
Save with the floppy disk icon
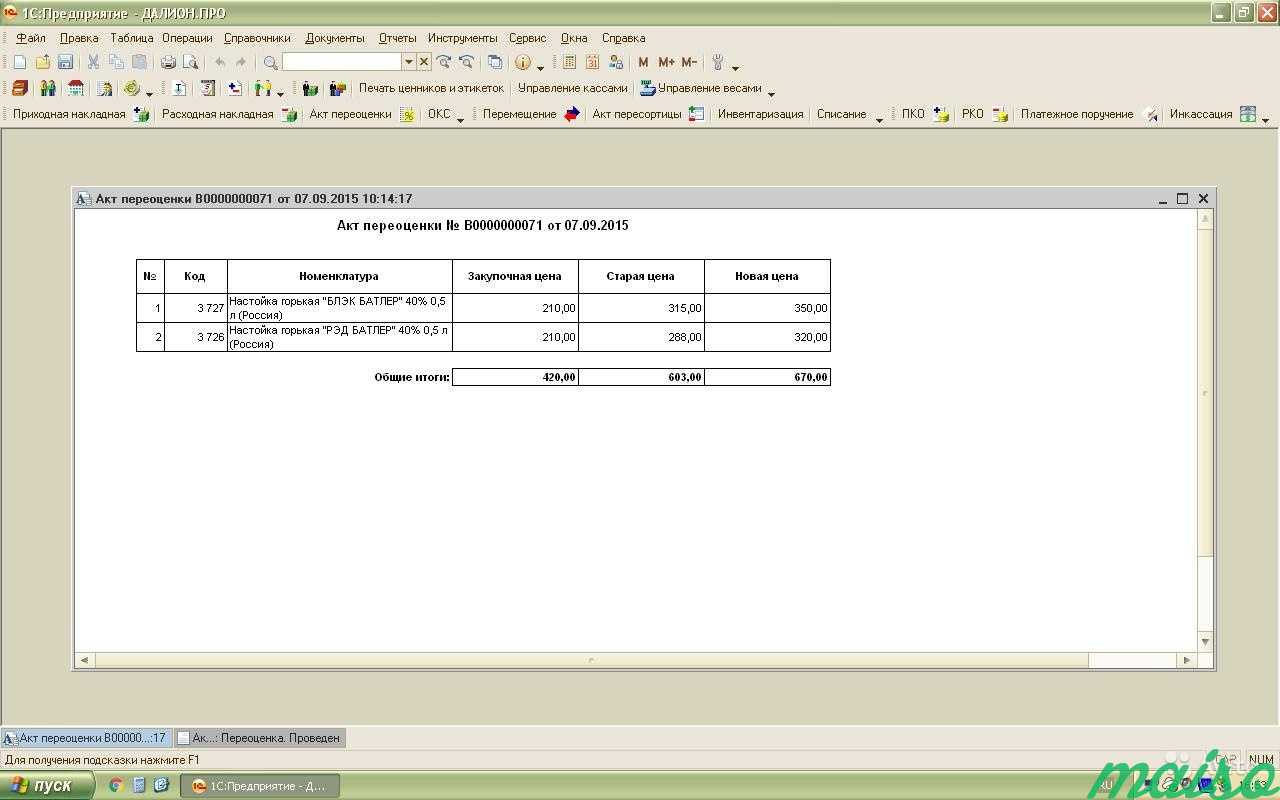(x=65, y=62)
